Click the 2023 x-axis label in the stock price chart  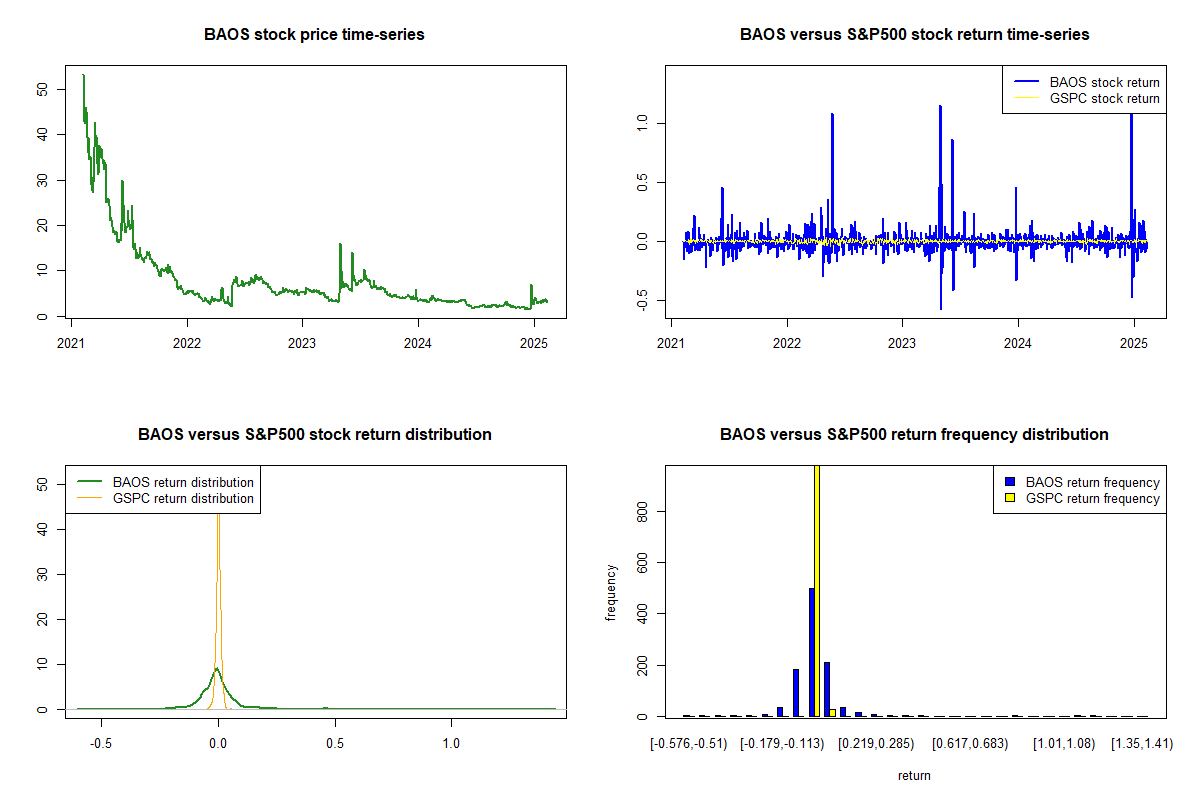(x=302, y=340)
